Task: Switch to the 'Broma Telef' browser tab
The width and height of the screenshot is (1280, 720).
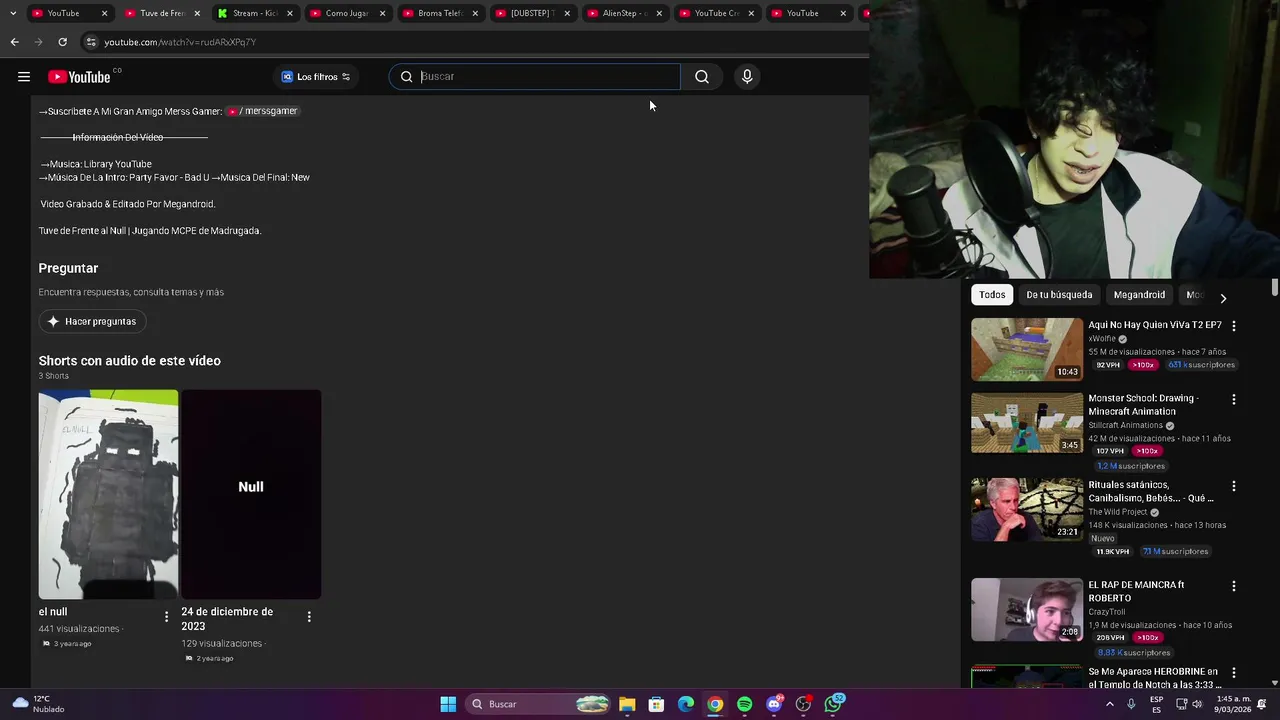Action: click(x=440, y=13)
